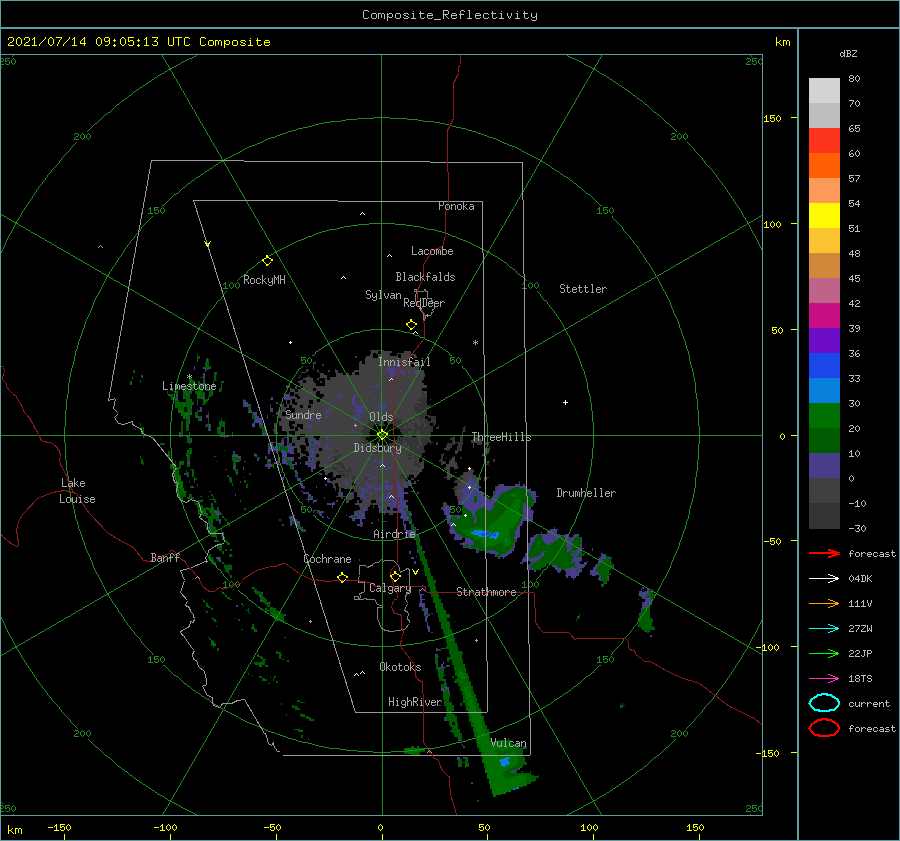Click the Innisfail city label
The width and height of the screenshot is (900, 841).
coord(404,362)
